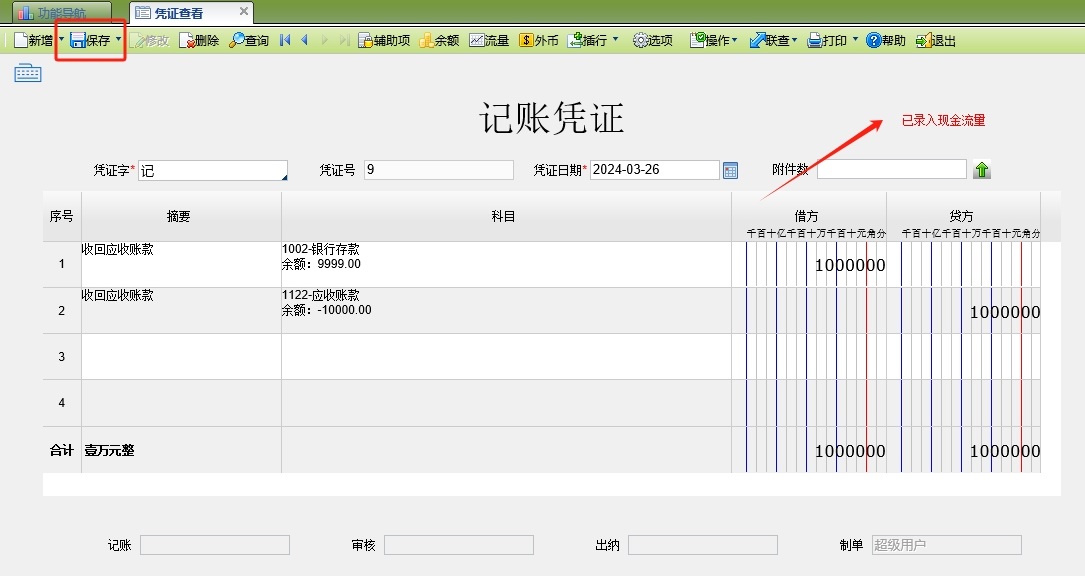Navigate to first voucher with leftmost arrow
1085x576 pixels.
[284, 40]
